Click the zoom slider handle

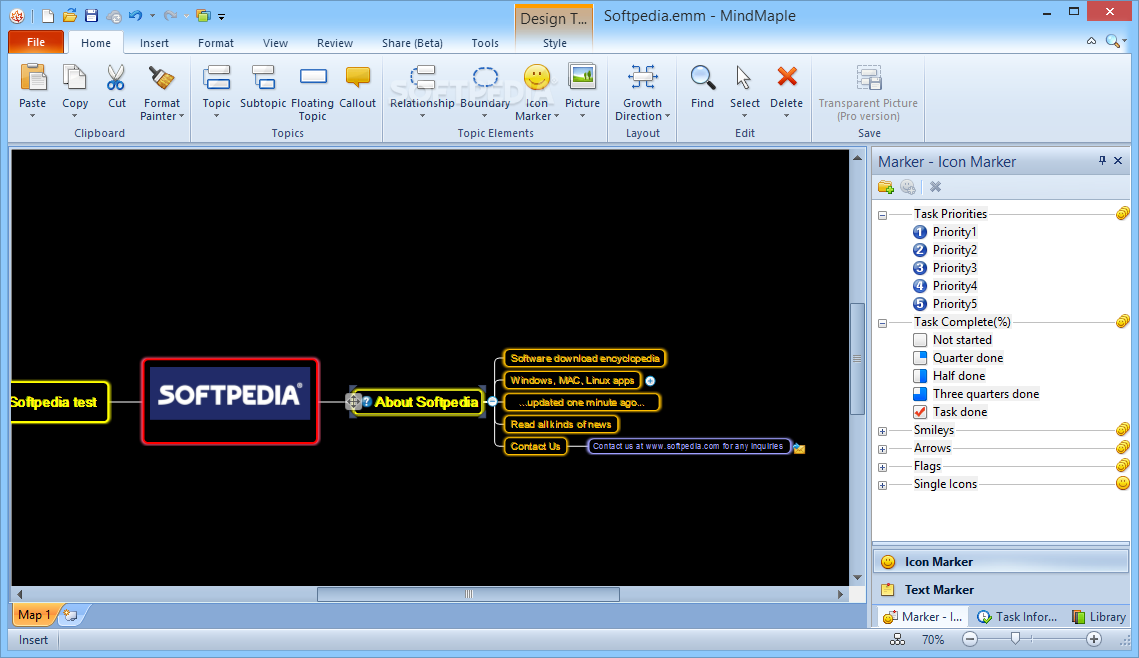(x=1016, y=638)
